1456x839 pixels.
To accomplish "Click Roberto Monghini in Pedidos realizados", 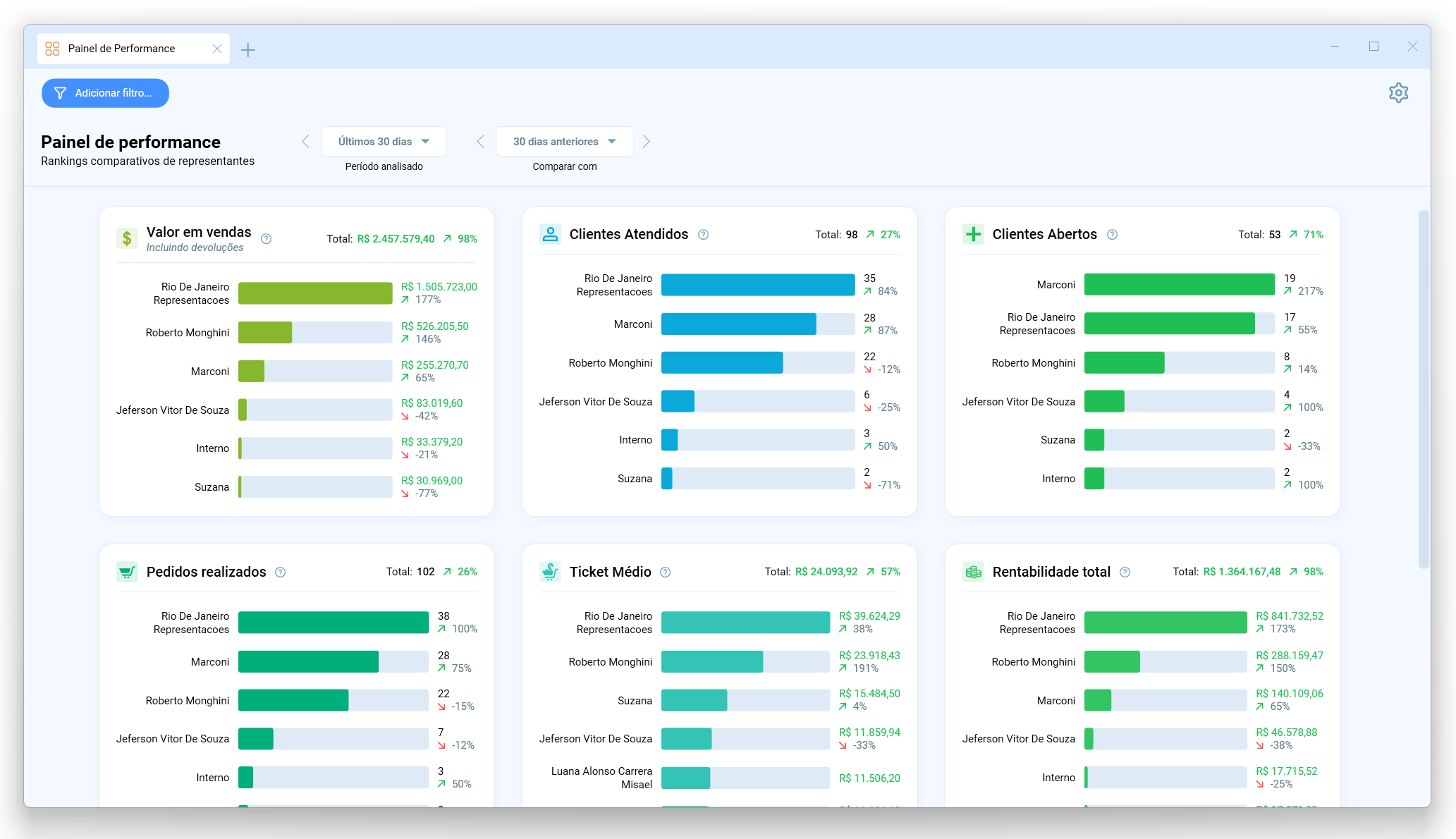I will [x=188, y=701].
